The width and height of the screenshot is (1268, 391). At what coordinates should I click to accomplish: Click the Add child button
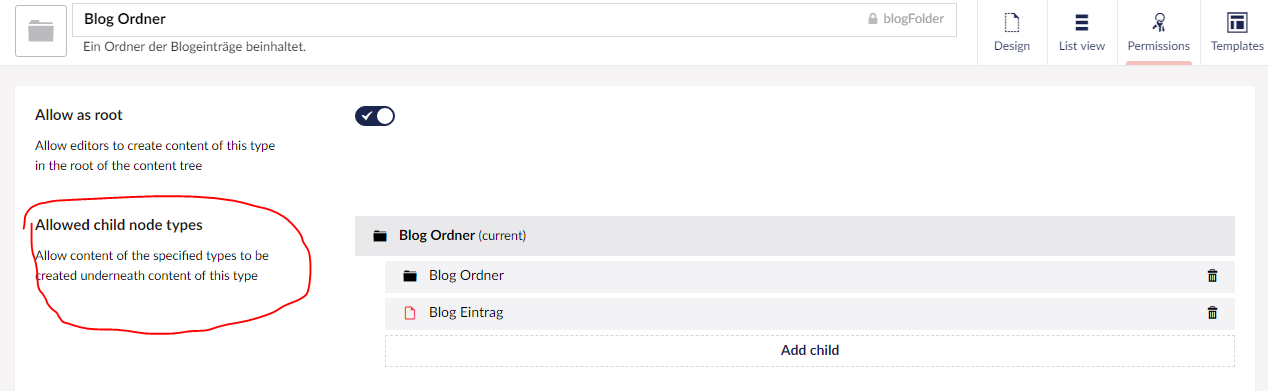810,351
